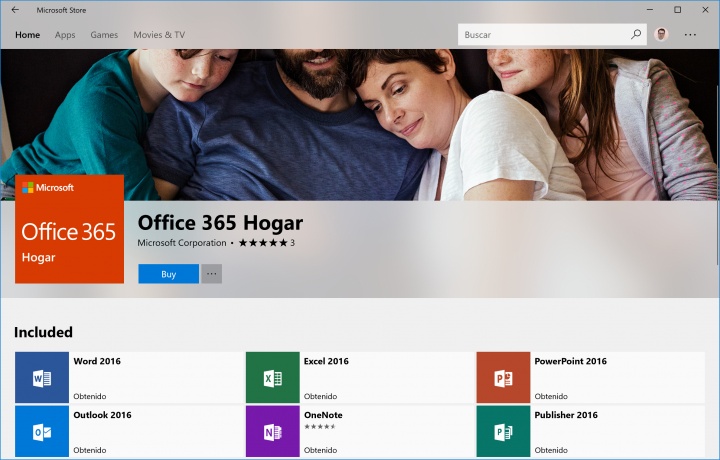Click Obtenido under Outlook 2016

coord(90,450)
